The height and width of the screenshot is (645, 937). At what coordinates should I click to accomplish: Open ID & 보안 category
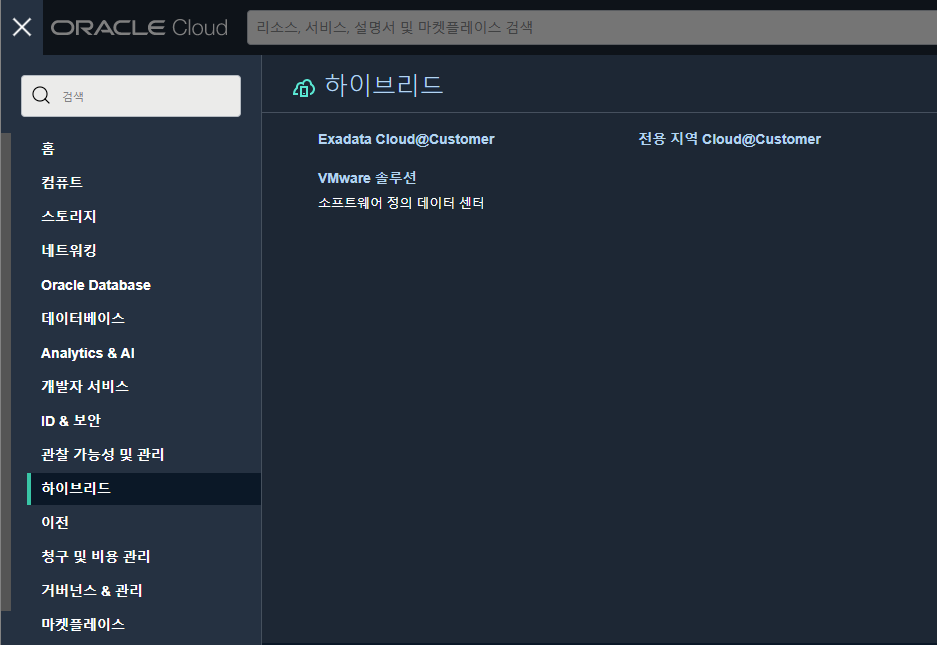(x=71, y=421)
